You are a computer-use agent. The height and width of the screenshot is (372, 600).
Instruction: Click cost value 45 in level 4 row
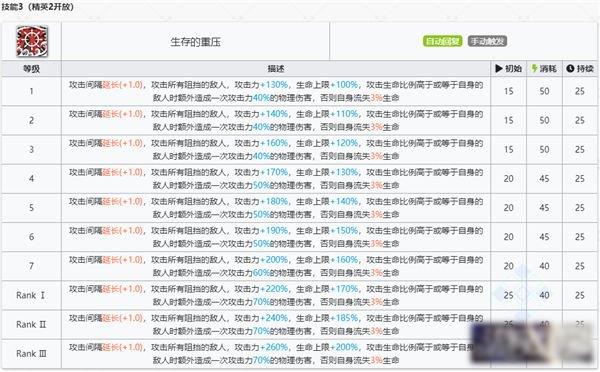click(544, 178)
